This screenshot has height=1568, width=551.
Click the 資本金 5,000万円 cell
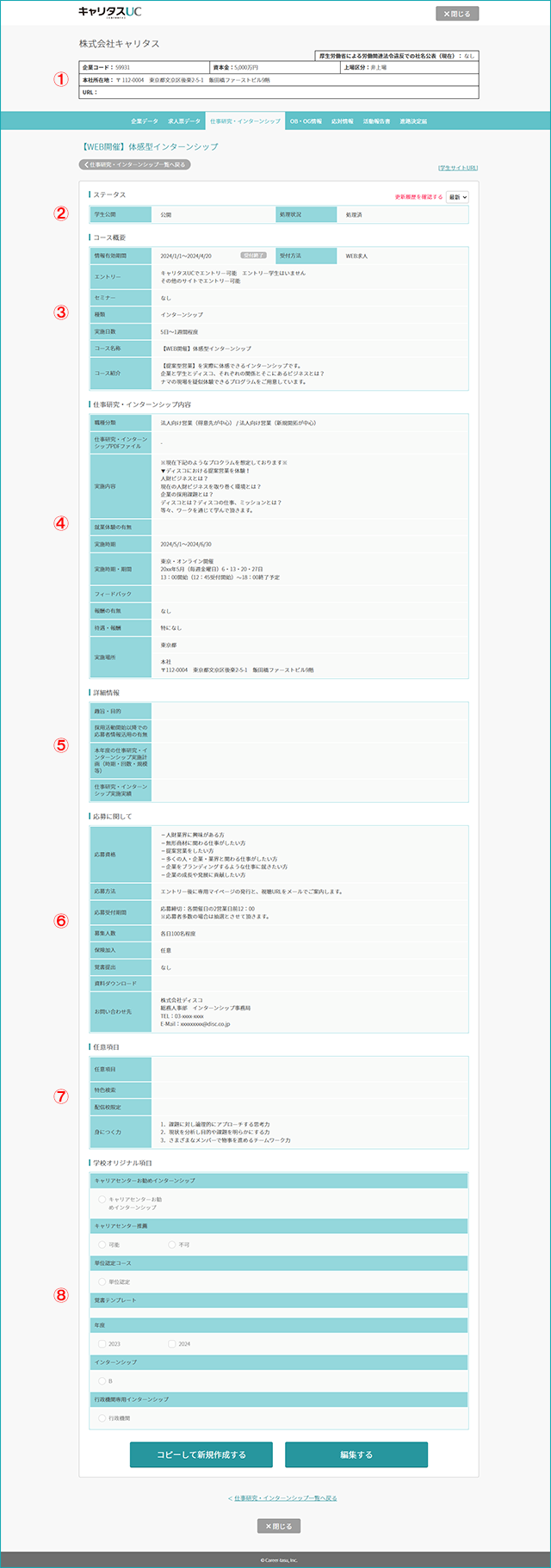275,67
